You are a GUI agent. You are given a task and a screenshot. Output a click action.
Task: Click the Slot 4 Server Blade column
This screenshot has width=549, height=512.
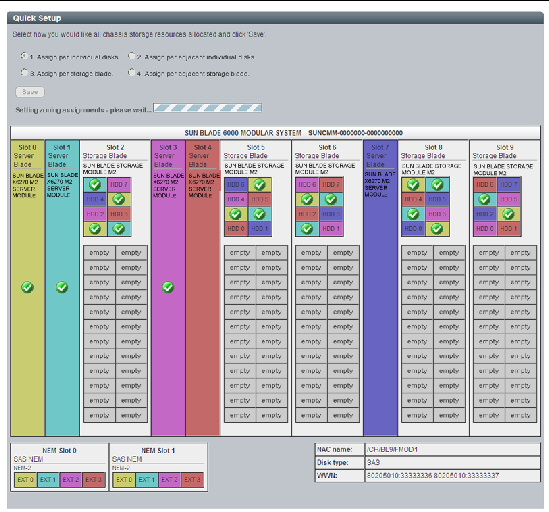203,288
